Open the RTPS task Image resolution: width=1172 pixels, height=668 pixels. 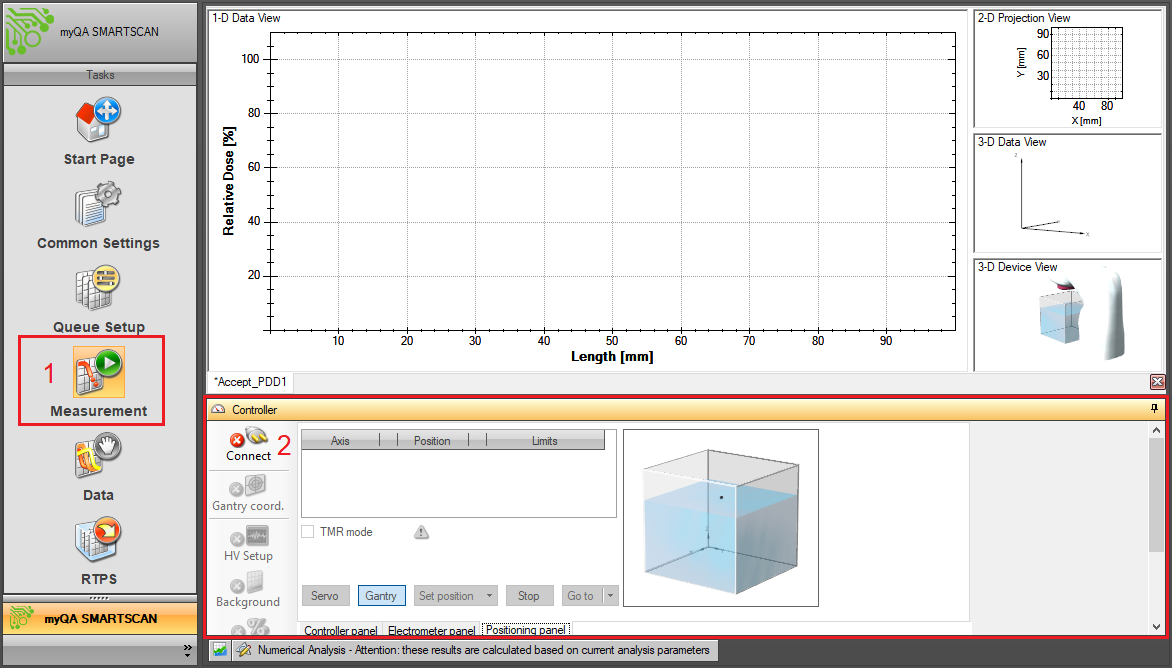(99, 551)
